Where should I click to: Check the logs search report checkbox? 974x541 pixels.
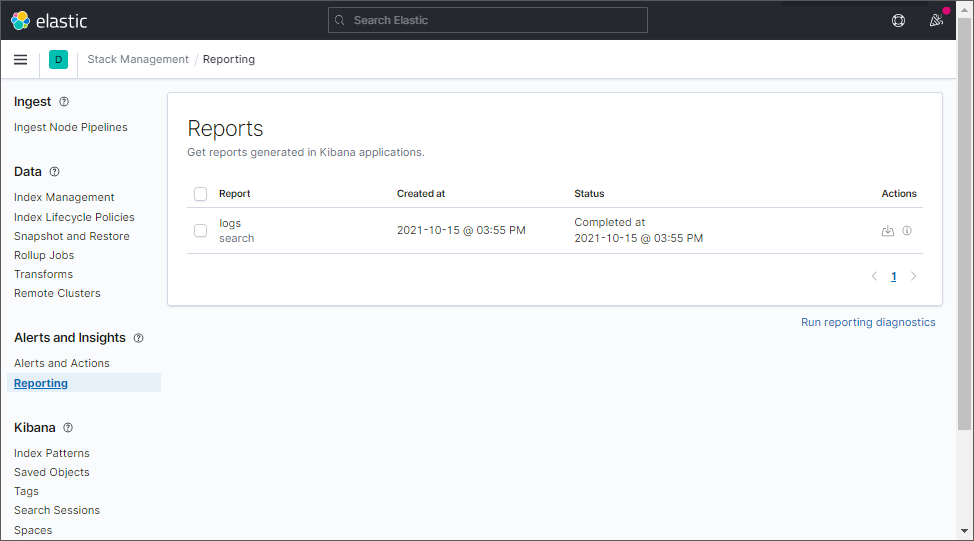click(x=200, y=231)
